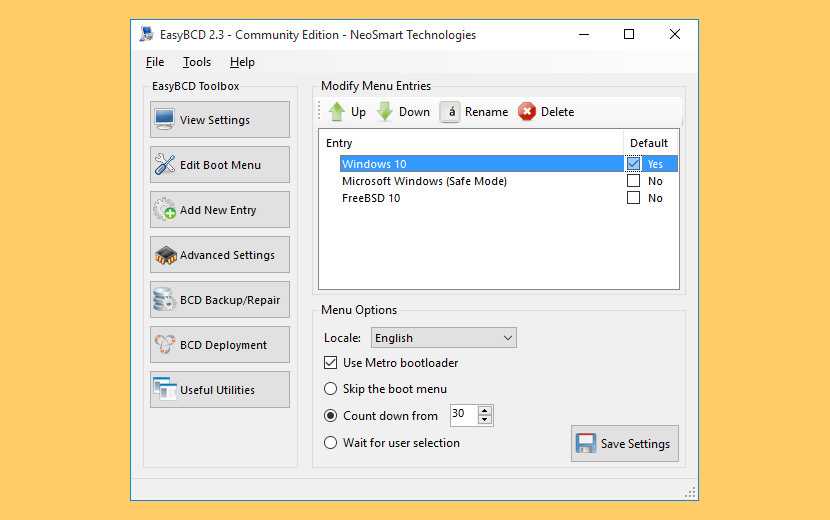This screenshot has width=830, height=520.
Task: Click the No value for FreeBSD 10
Action: coord(655,198)
